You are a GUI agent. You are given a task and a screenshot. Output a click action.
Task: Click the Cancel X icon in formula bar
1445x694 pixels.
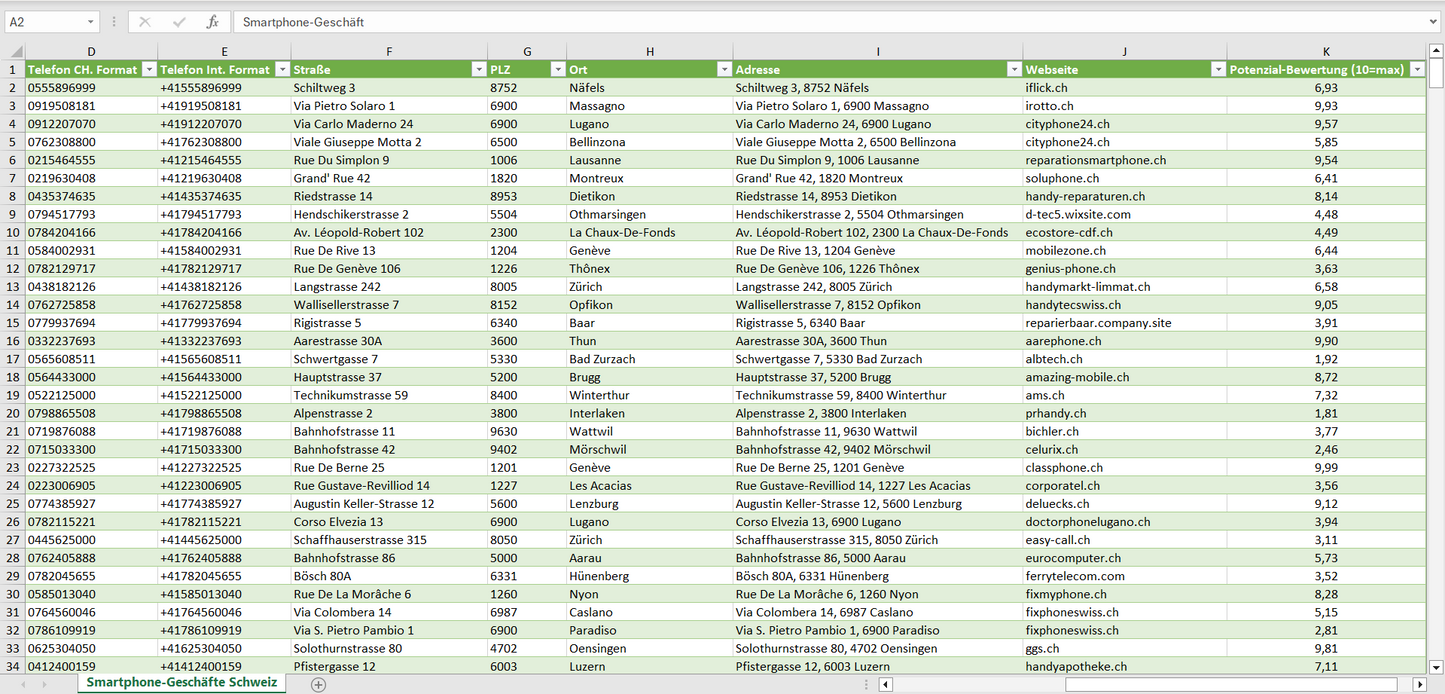[145, 22]
